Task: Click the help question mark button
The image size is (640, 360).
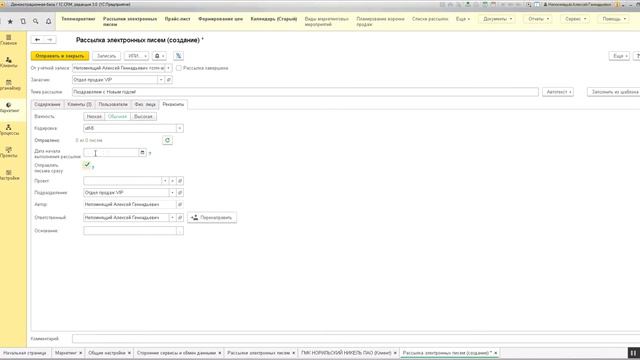Action: click(x=637, y=56)
